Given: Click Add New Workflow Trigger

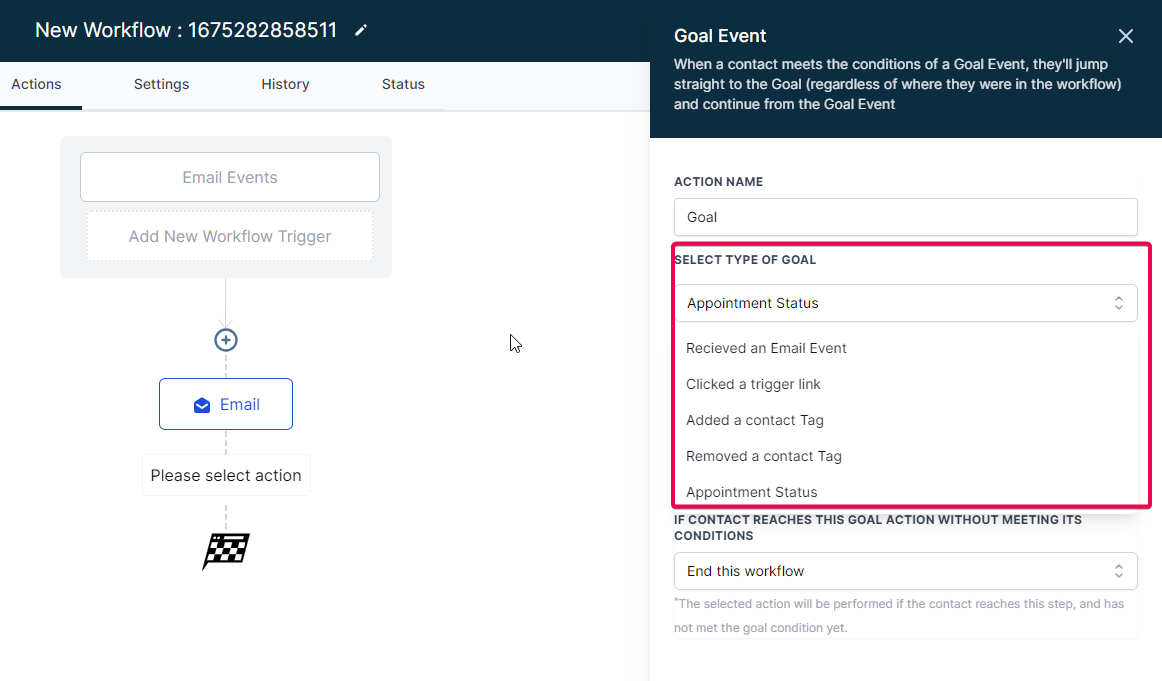Looking at the screenshot, I should (230, 236).
